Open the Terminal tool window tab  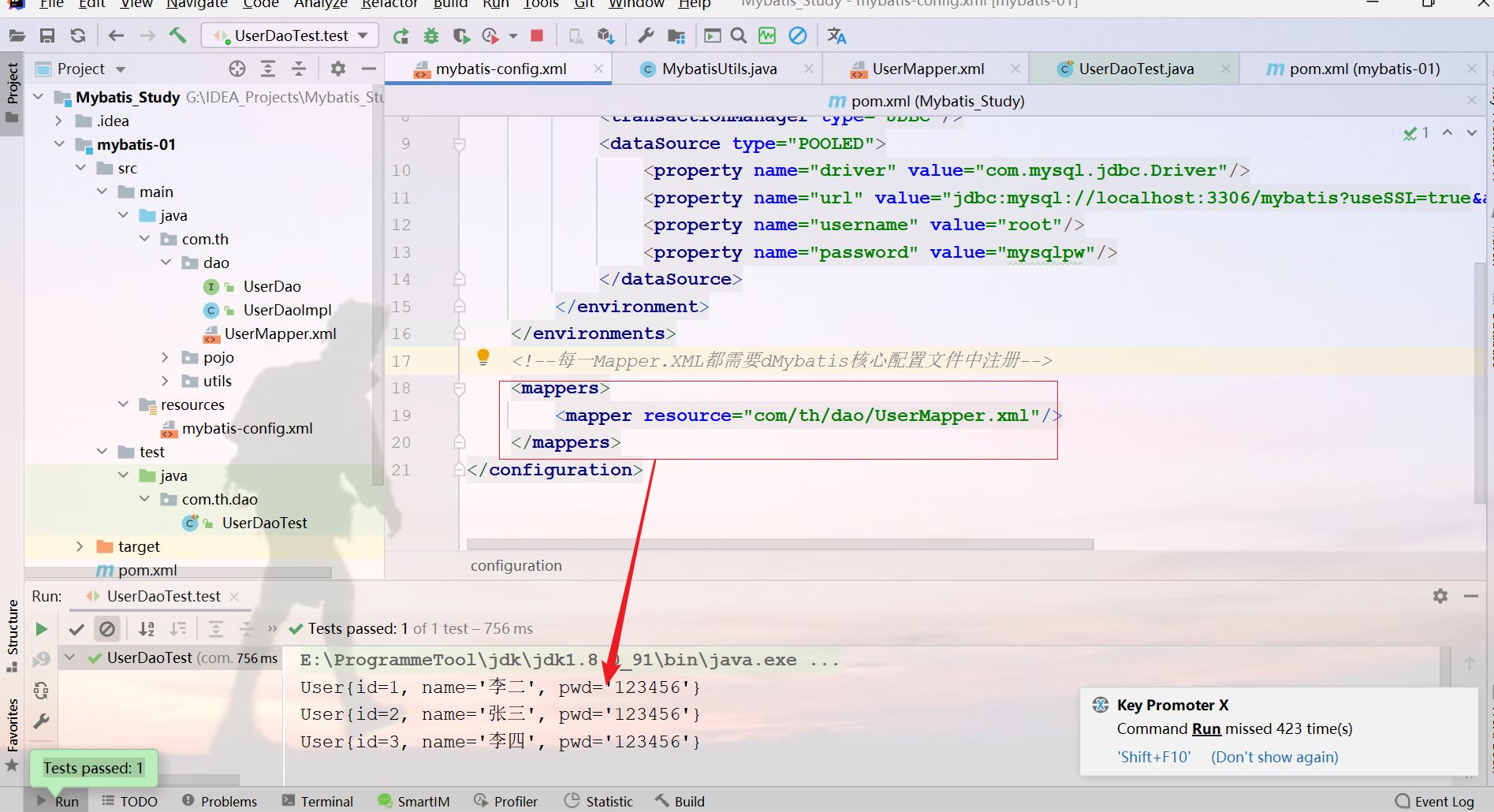[318, 801]
